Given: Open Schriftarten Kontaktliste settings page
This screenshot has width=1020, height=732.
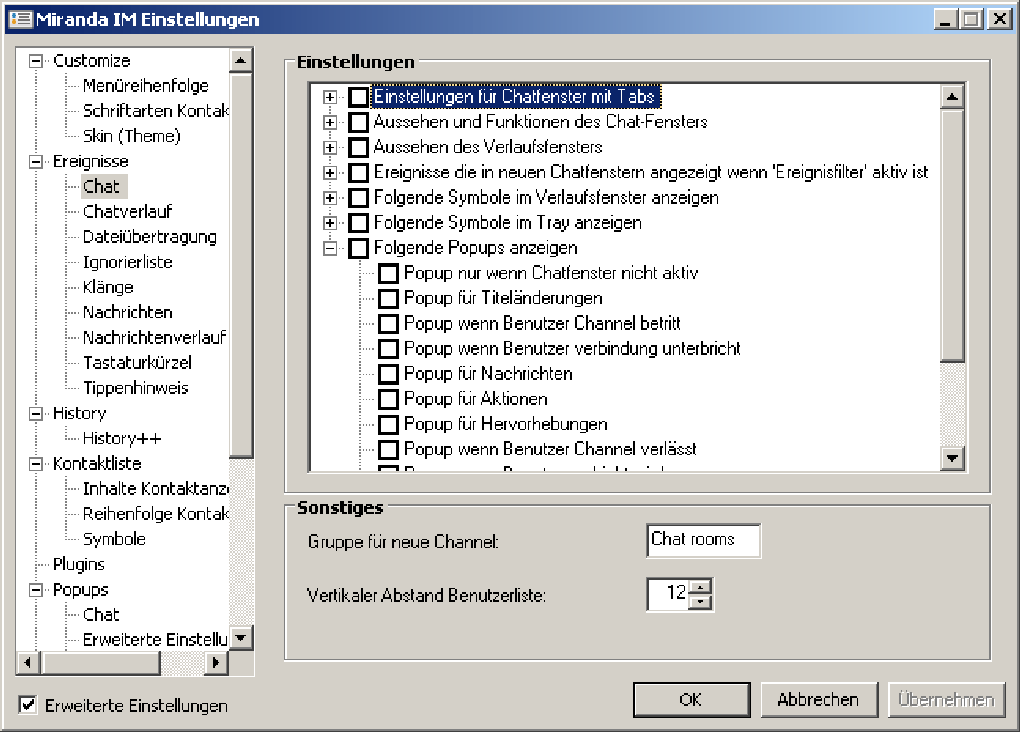Looking at the screenshot, I should [155, 111].
